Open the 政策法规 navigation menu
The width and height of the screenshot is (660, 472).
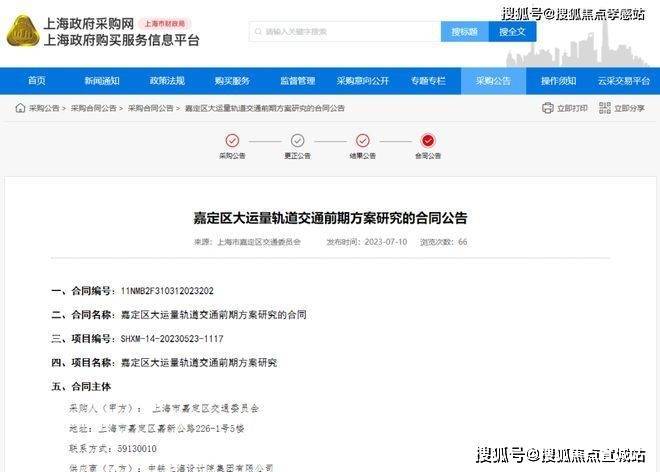pyautogui.click(x=167, y=80)
